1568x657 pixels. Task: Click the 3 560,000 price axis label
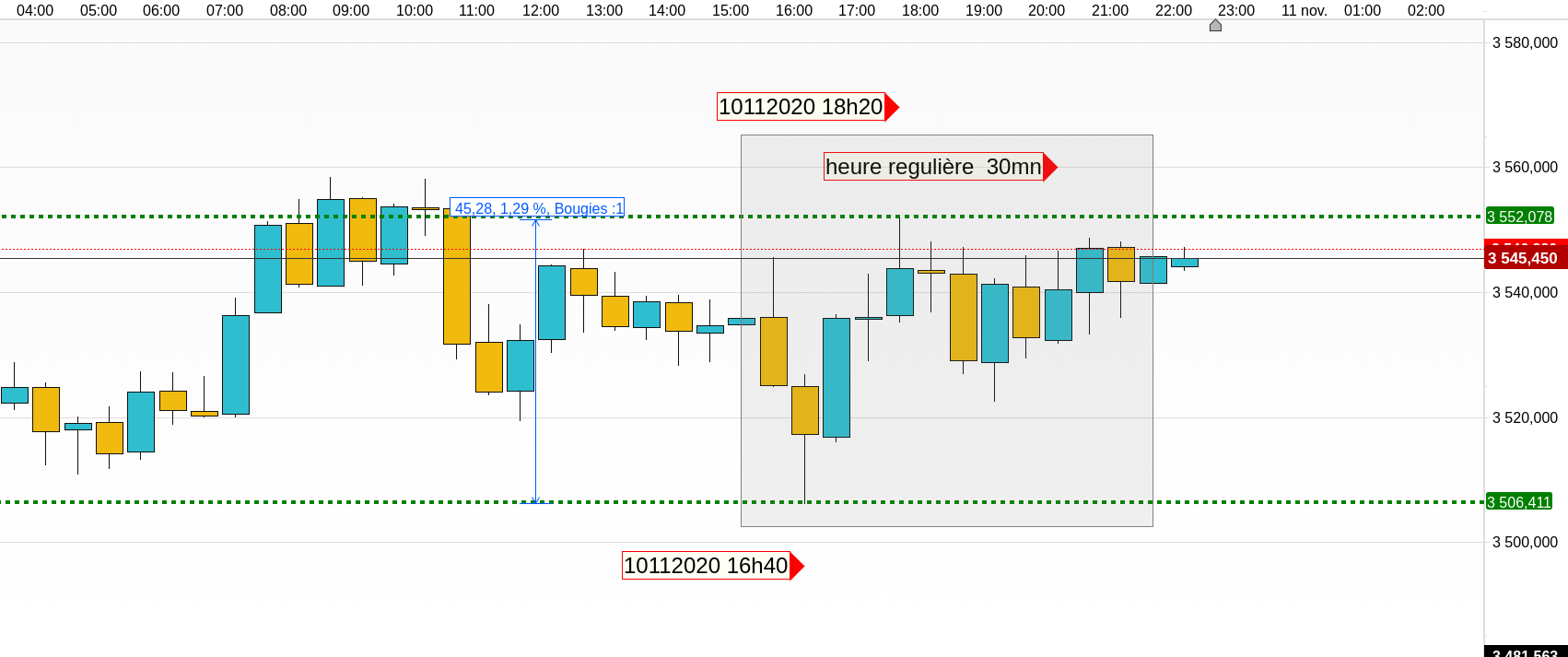click(x=1525, y=167)
